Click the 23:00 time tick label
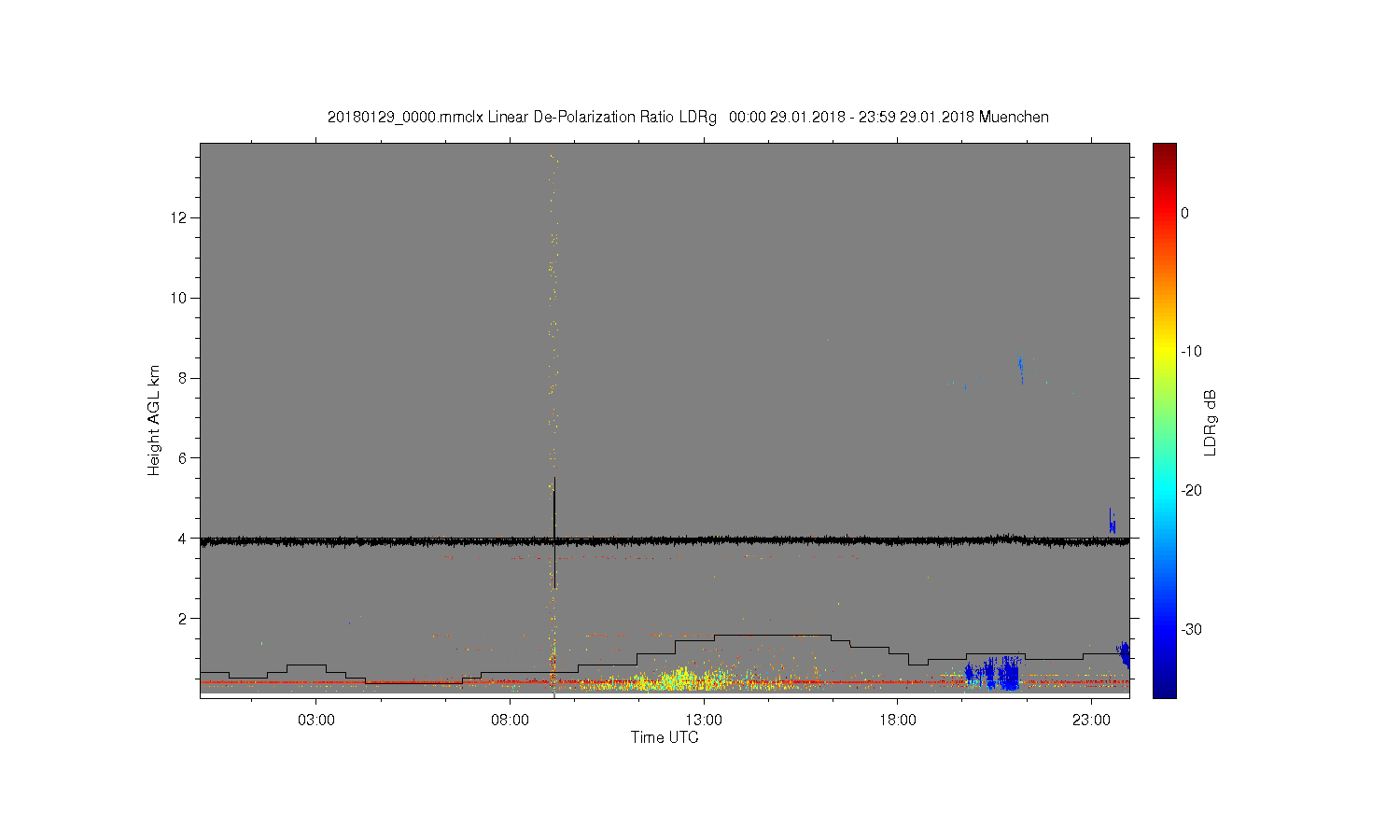The height and width of the screenshot is (840, 1400). pyautogui.click(x=1092, y=721)
